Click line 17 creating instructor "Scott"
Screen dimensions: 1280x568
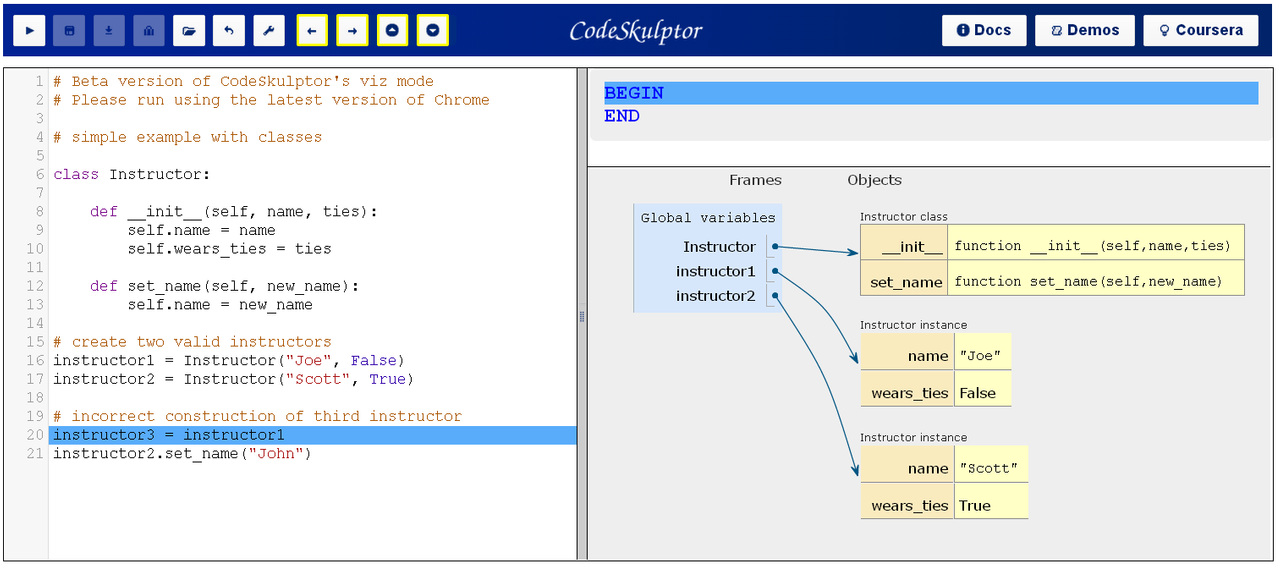pos(233,379)
